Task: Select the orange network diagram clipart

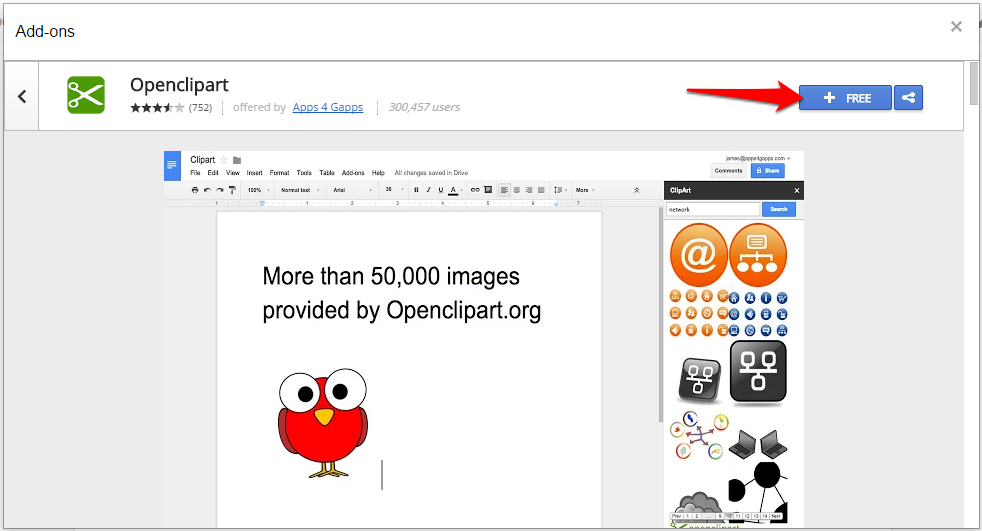Action: [x=757, y=255]
